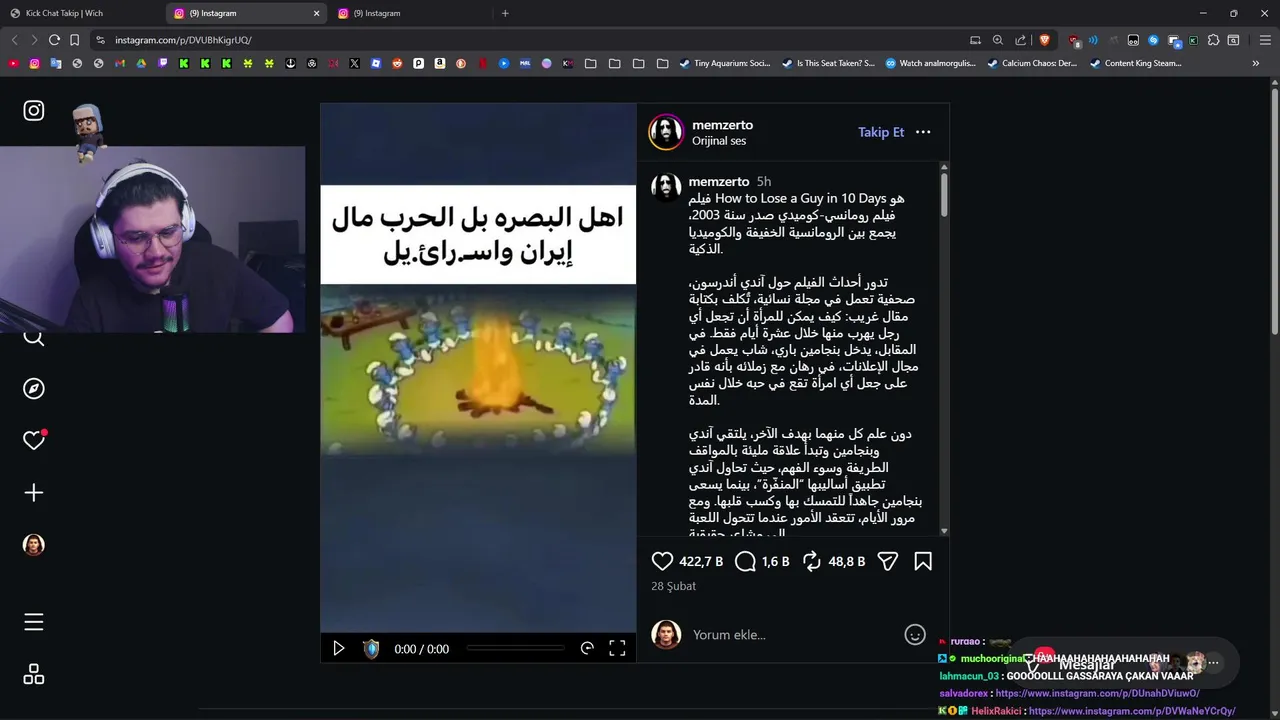The height and width of the screenshot is (720, 1280).
Task: Open Is This Seat Taken bookmark
Action: coord(828,63)
